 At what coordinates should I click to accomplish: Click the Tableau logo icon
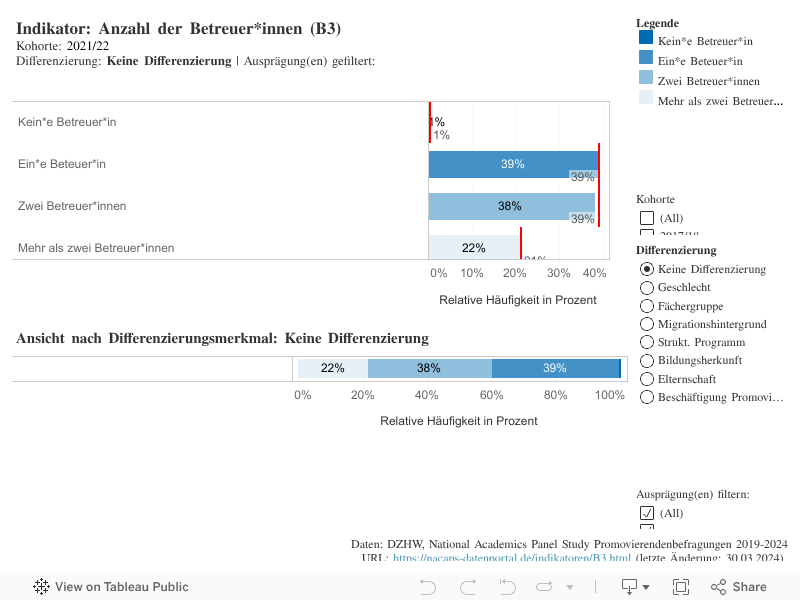click(x=42, y=587)
